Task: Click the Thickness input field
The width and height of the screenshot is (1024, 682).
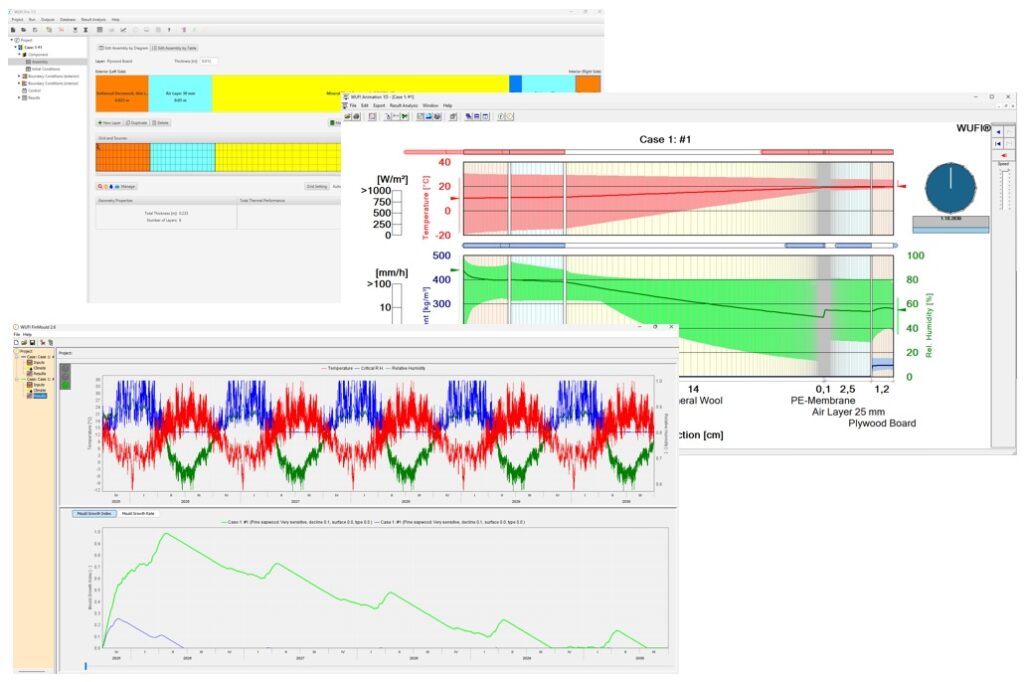Action: tap(207, 61)
